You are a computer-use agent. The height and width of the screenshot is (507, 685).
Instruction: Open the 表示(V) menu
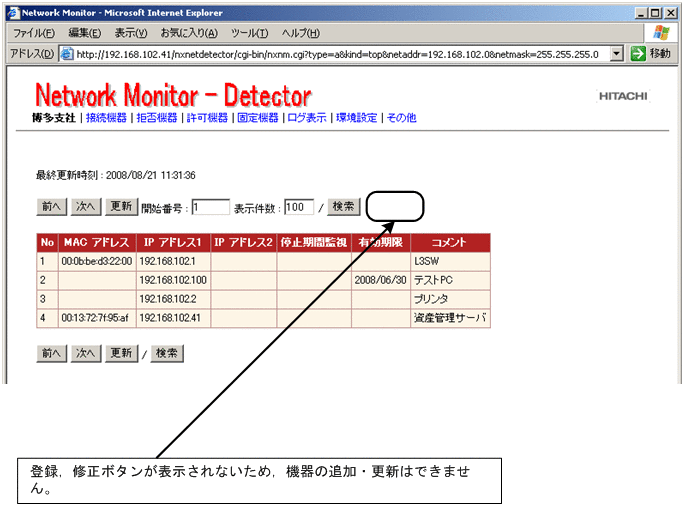pyautogui.click(x=131, y=33)
